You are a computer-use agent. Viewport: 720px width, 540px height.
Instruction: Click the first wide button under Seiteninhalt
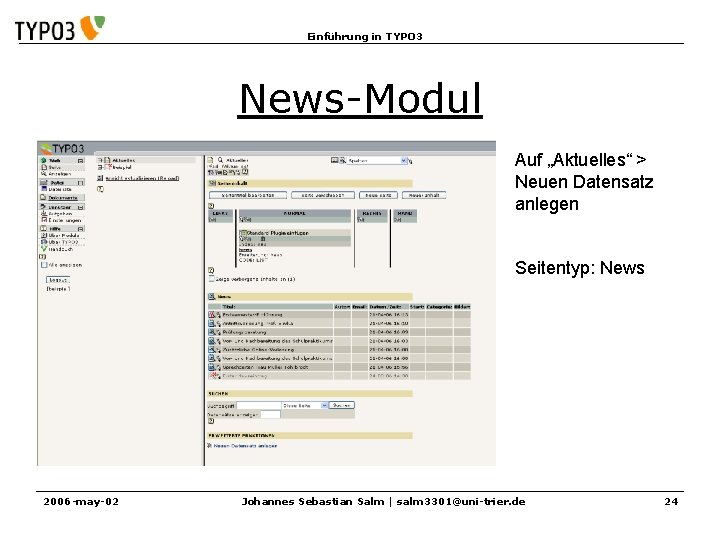[248, 195]
